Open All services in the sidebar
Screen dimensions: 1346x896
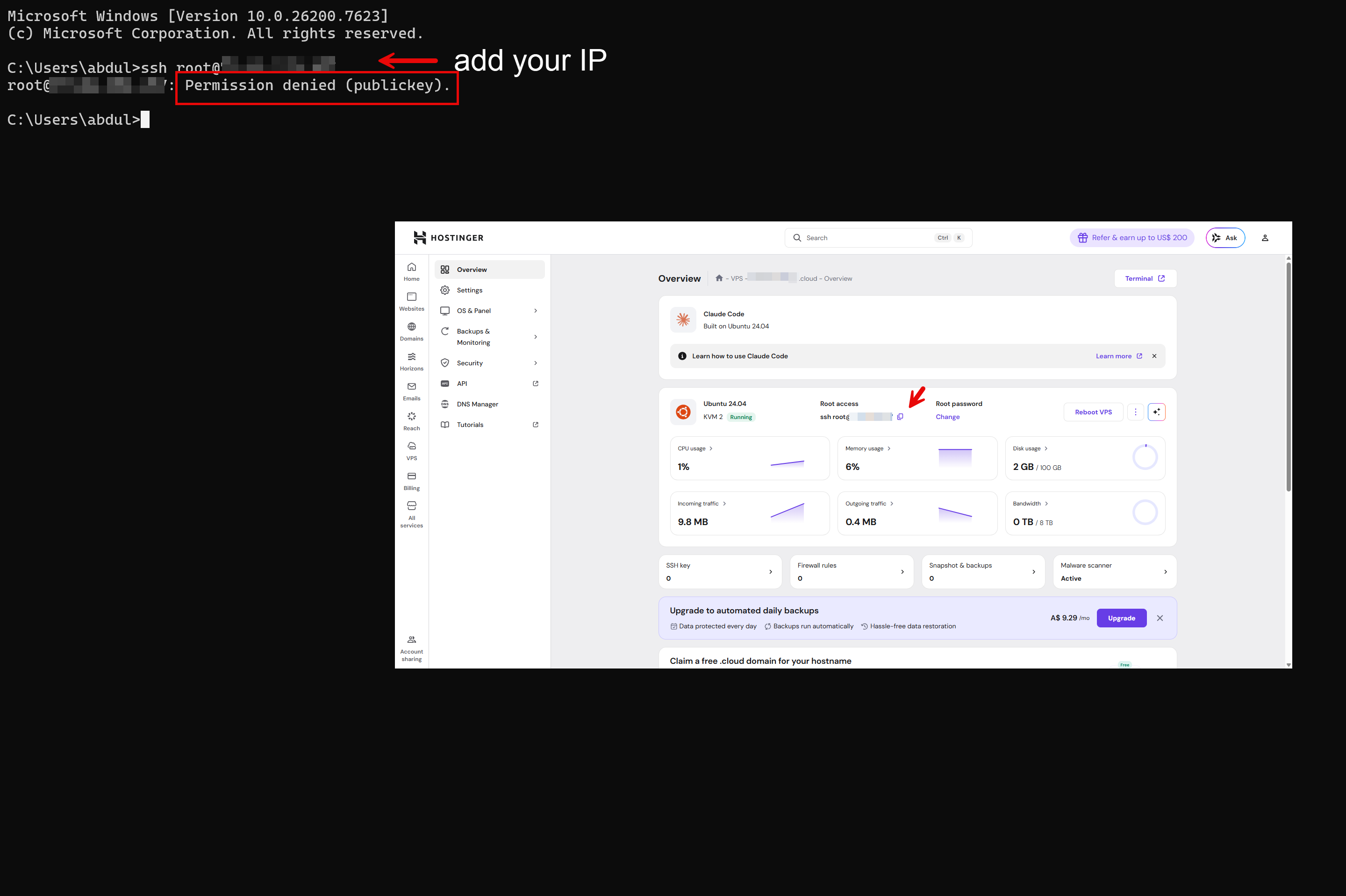[412, 515]
